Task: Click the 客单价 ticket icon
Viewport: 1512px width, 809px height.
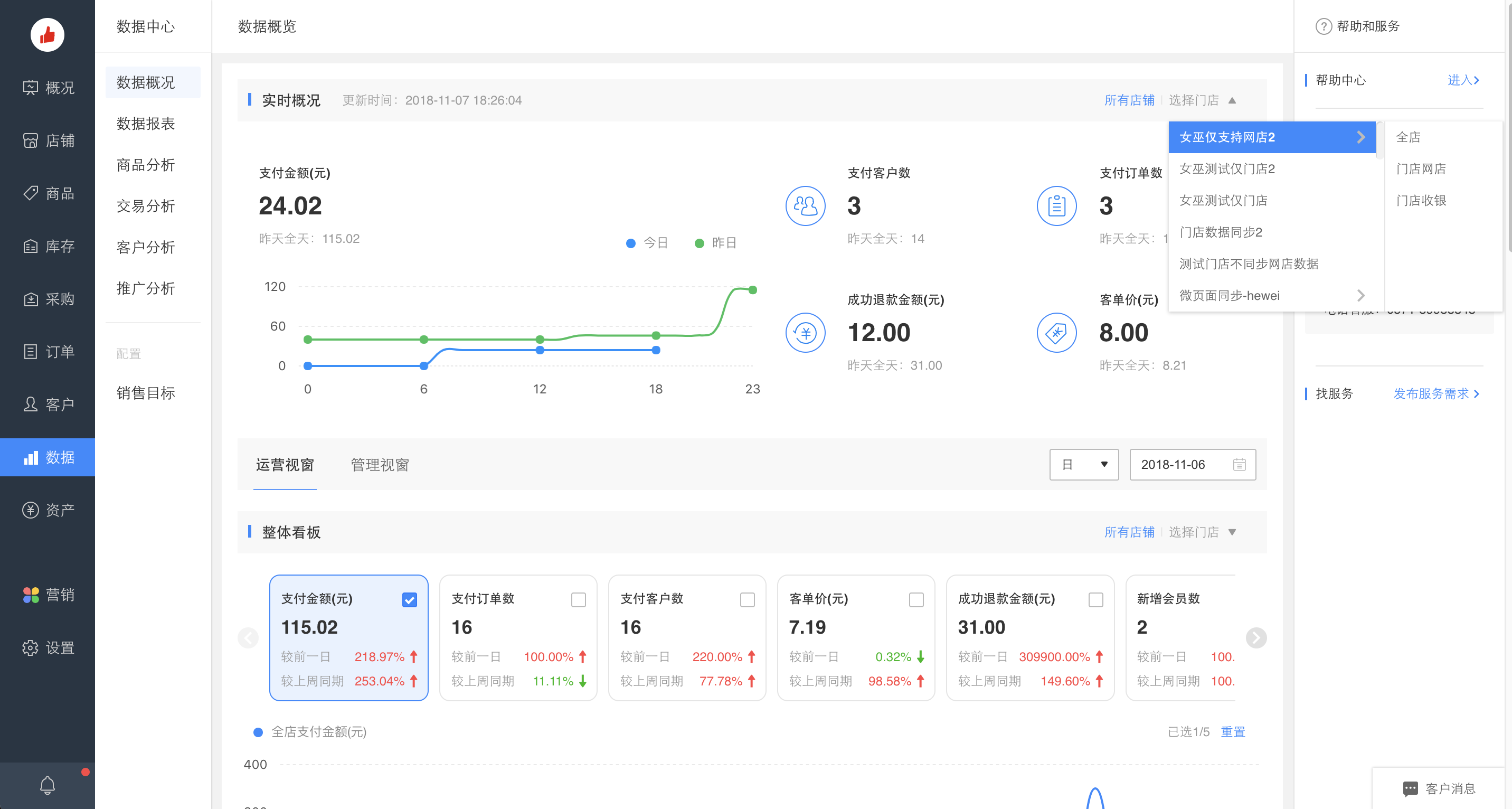Action: coord(1056,333)
